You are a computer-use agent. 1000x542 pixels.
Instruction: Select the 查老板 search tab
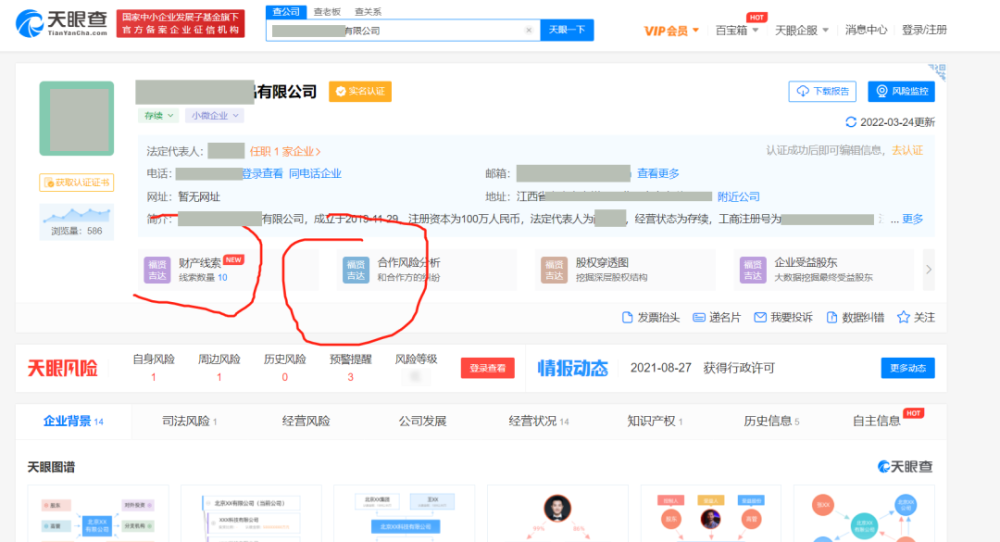327,11
